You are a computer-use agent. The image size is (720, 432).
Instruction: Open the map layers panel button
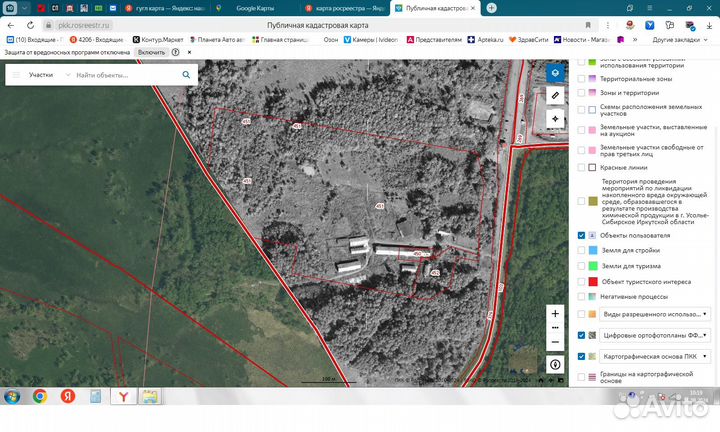click(555, 73)
